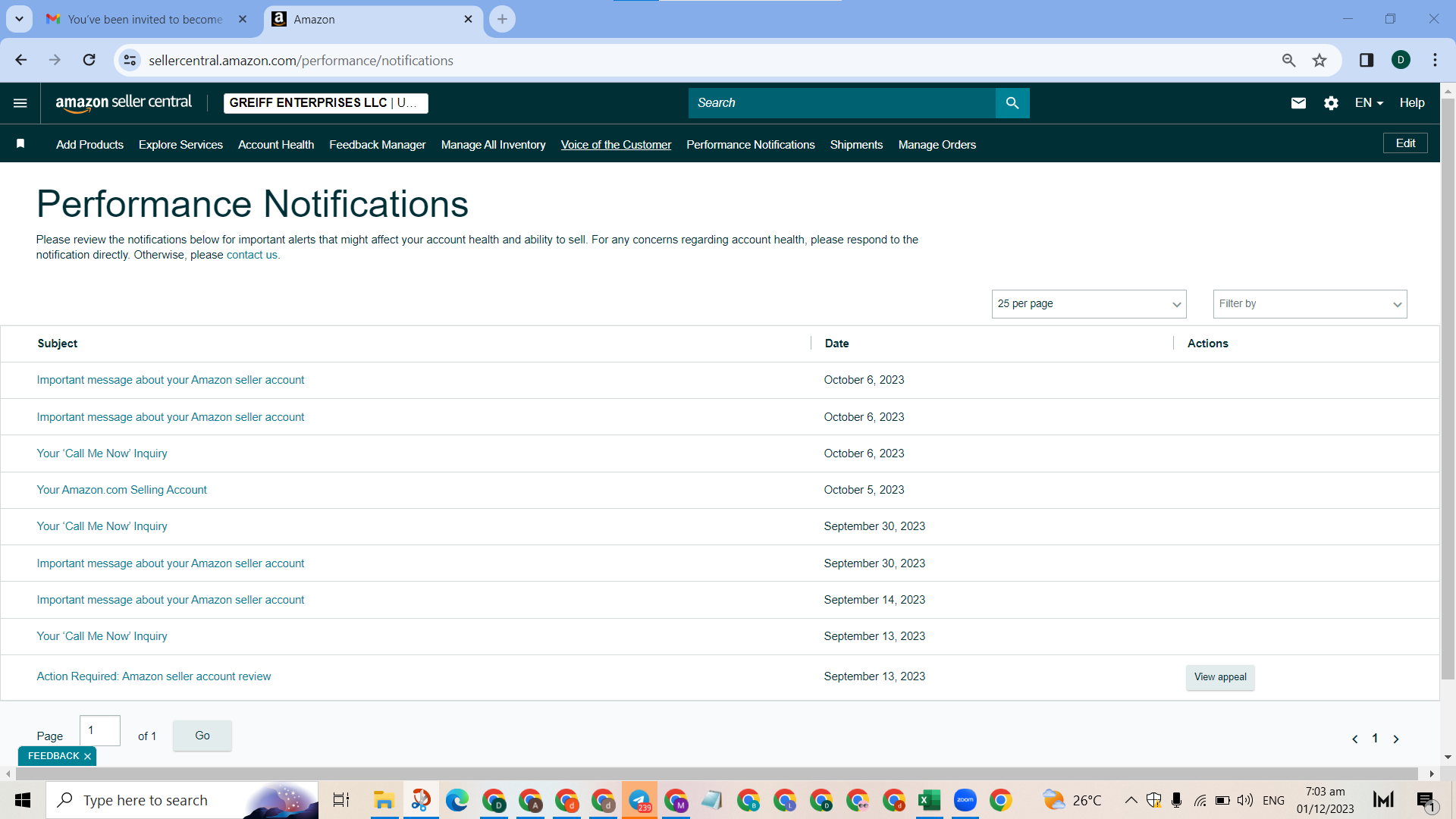
Task: Switch to the Gmail invitation tab
Action: [x=144, y=20]
